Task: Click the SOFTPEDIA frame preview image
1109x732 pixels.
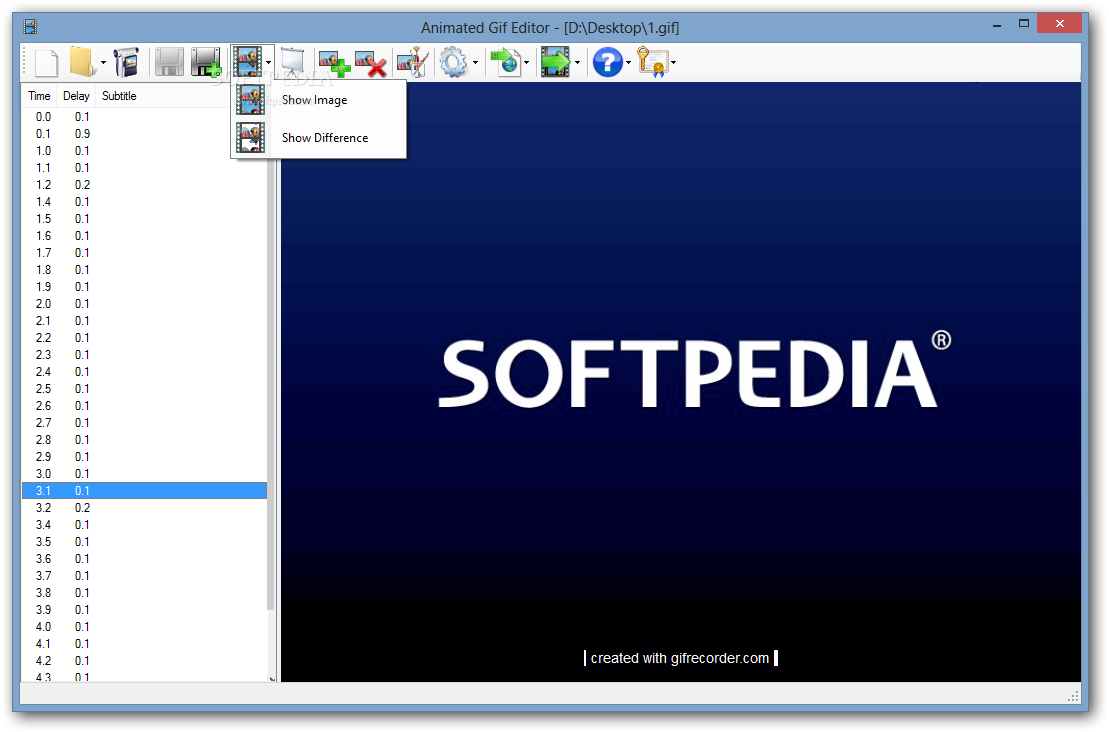Action: click(680, 382)
